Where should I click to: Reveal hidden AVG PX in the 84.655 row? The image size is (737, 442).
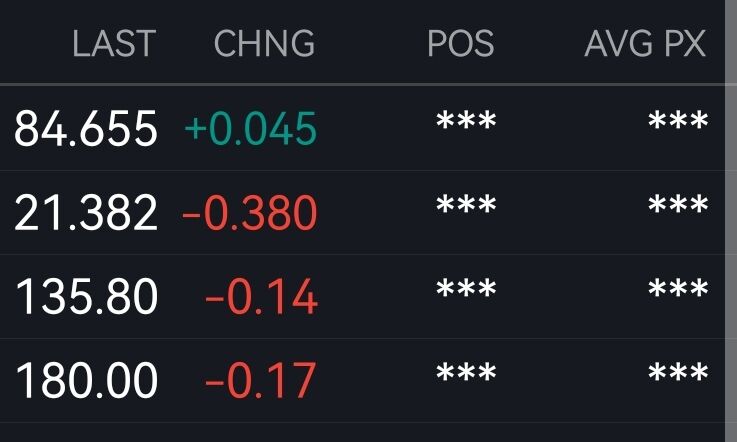click(678, 120)
